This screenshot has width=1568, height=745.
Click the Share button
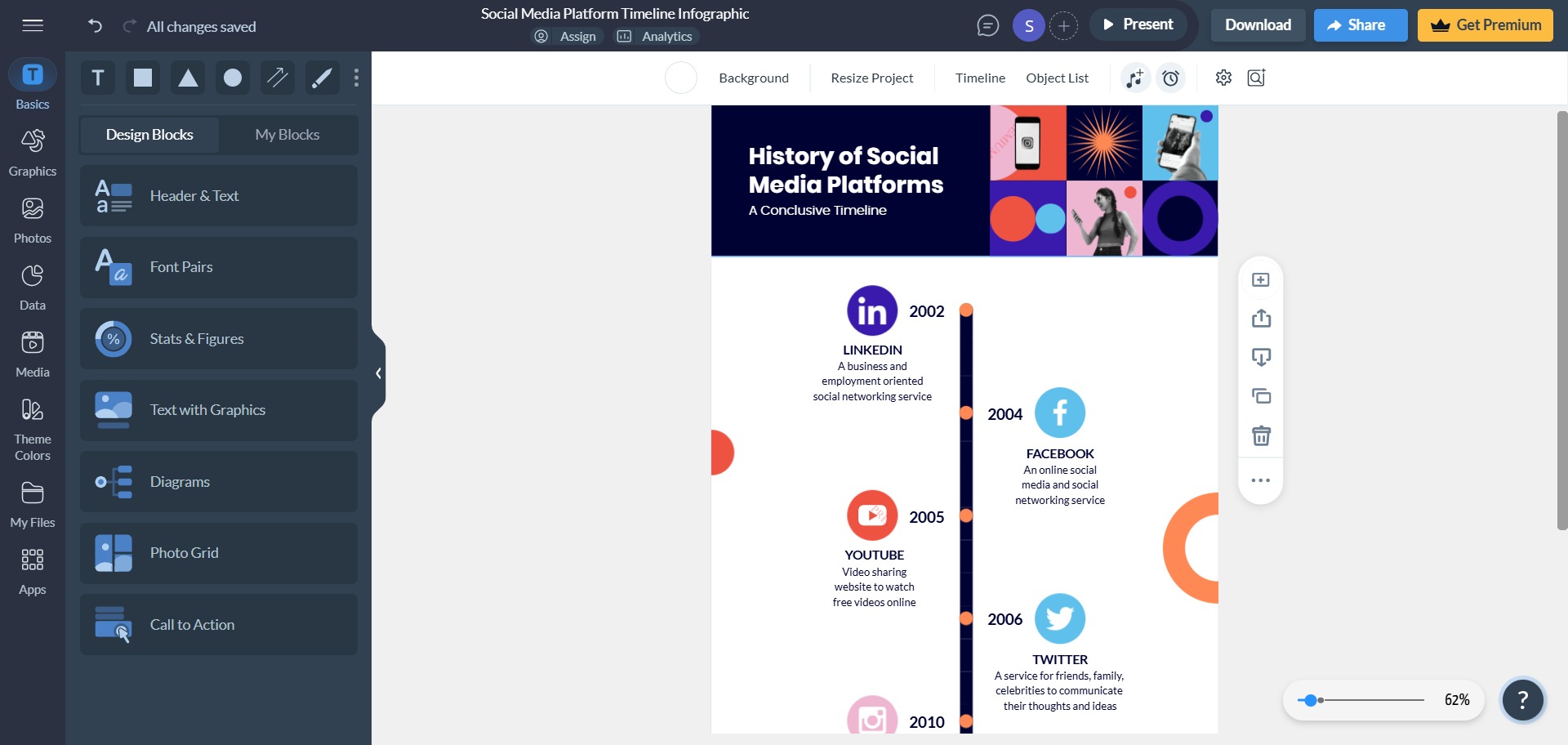[1360, 25]
